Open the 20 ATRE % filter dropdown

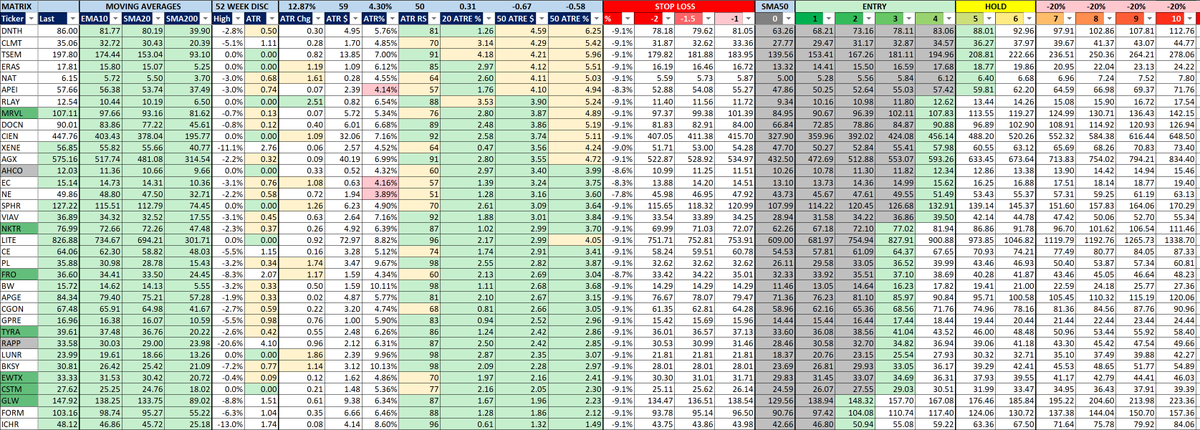(x=488, y=19)
